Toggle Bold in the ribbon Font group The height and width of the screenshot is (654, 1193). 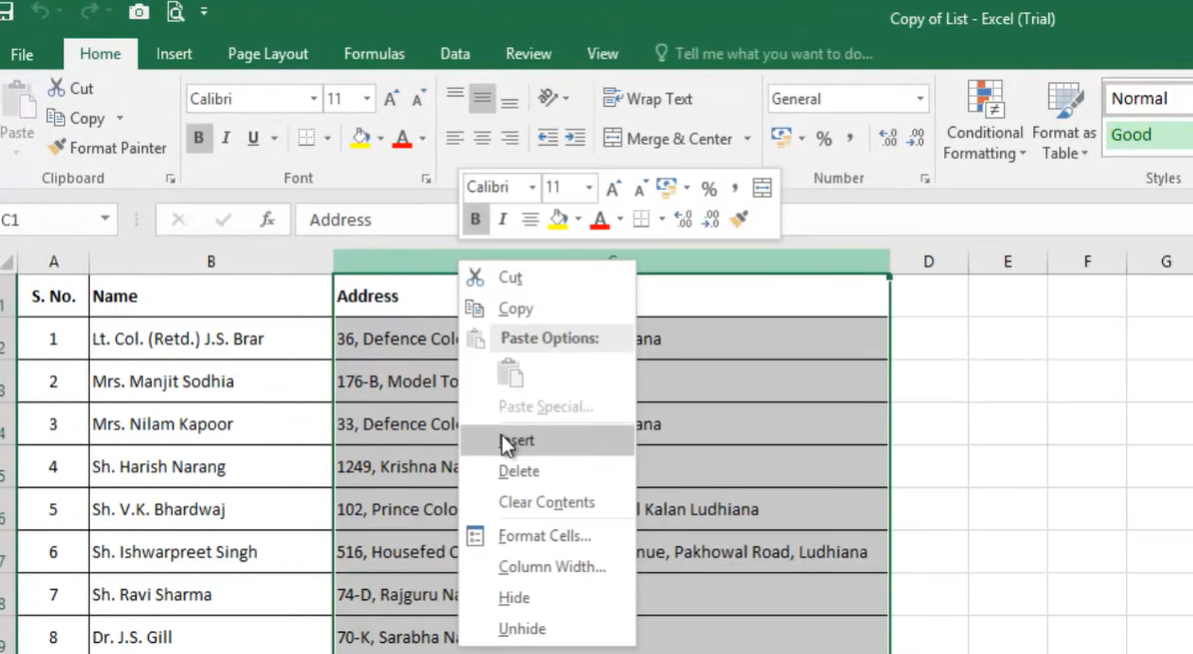(x=199, y=138)
